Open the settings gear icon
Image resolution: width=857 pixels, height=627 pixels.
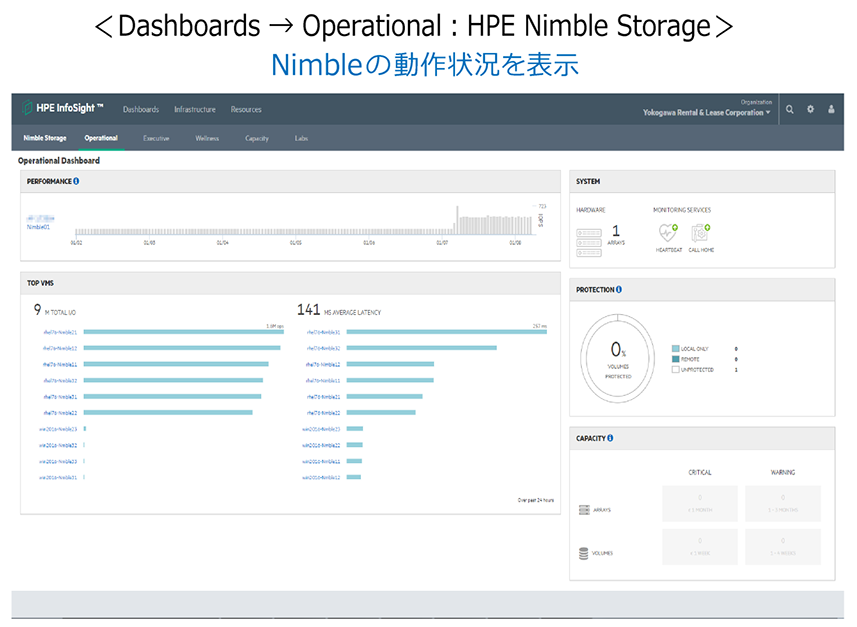[x=810, y=109]
